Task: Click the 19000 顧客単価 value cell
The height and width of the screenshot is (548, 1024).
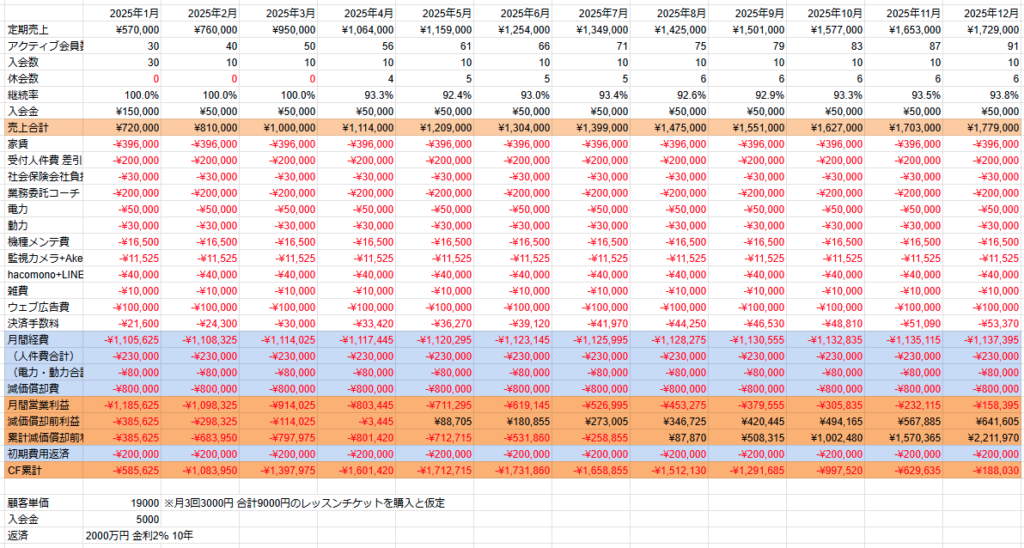Action: point(121,503)
